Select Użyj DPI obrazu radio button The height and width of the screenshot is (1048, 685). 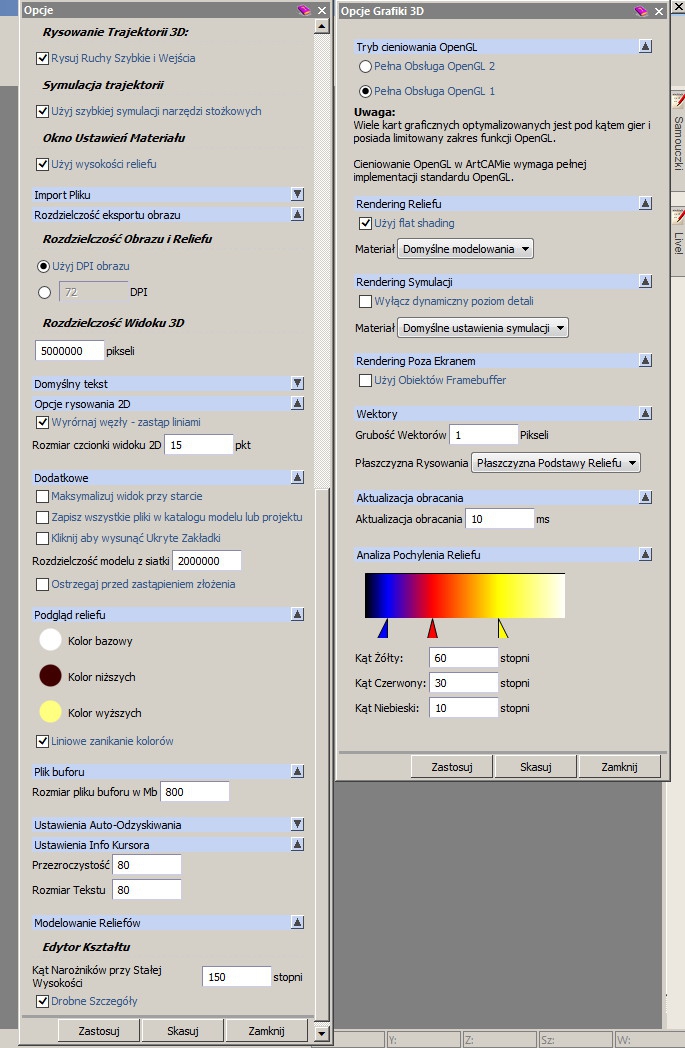[x=44, y=266]
